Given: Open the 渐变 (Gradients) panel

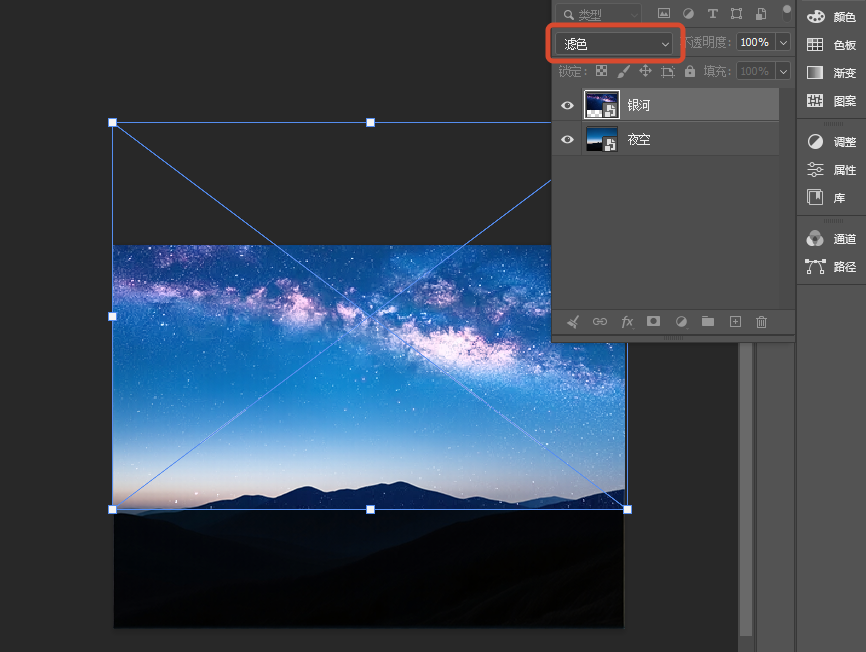Looking at the screenshot, I should [831, 72].
